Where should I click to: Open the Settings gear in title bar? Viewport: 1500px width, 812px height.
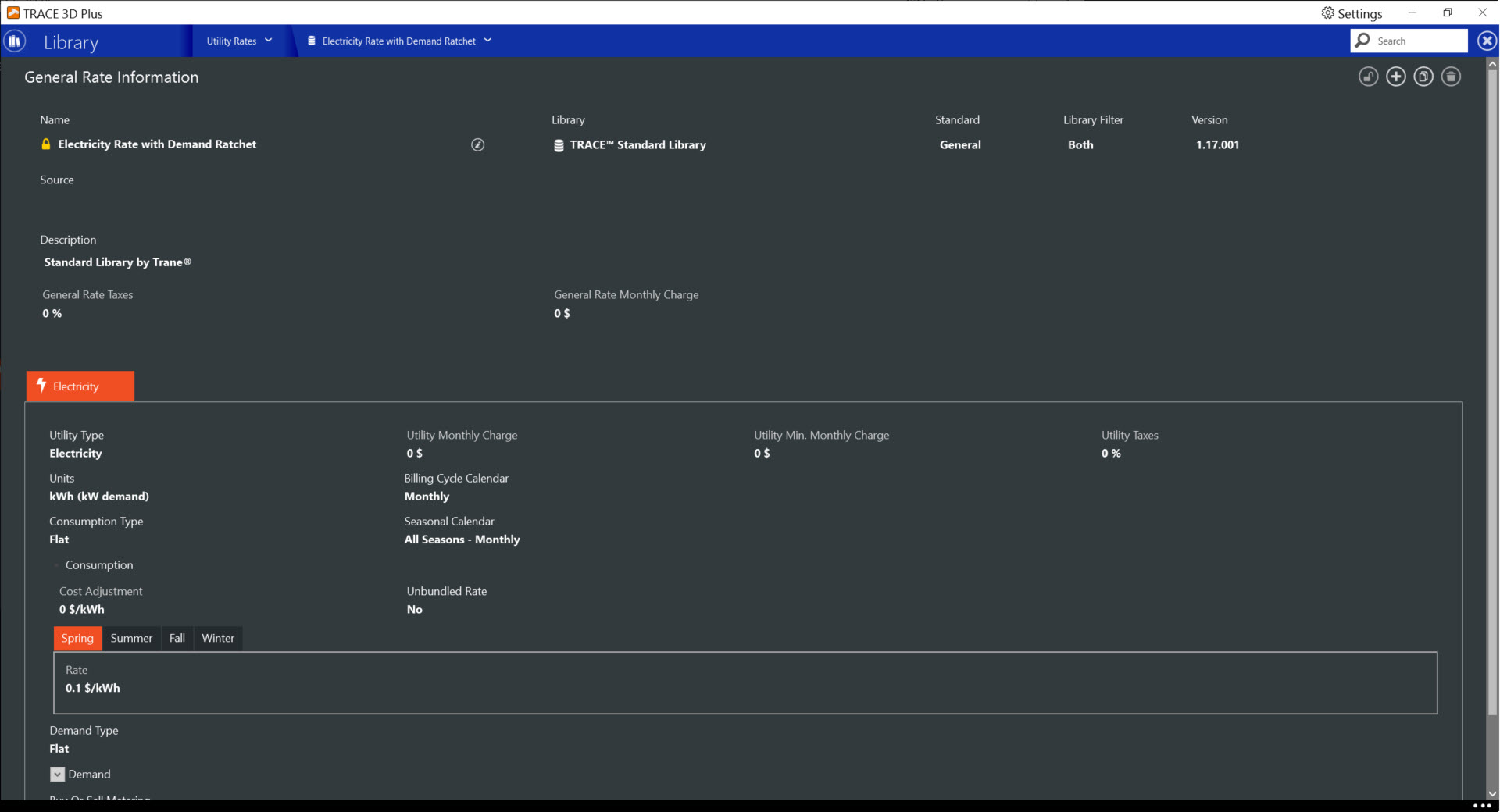point(1352,13)
